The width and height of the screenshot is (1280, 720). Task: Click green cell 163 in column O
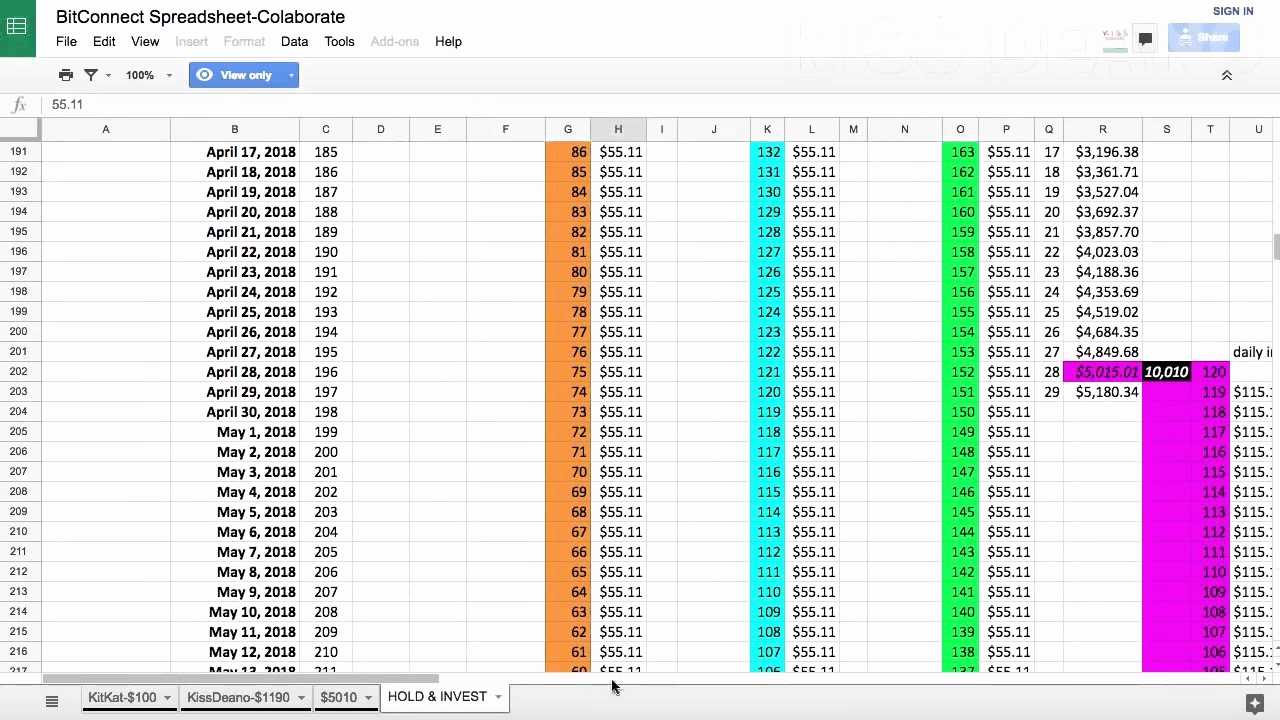pyautogui.click(x=960, y=152)
